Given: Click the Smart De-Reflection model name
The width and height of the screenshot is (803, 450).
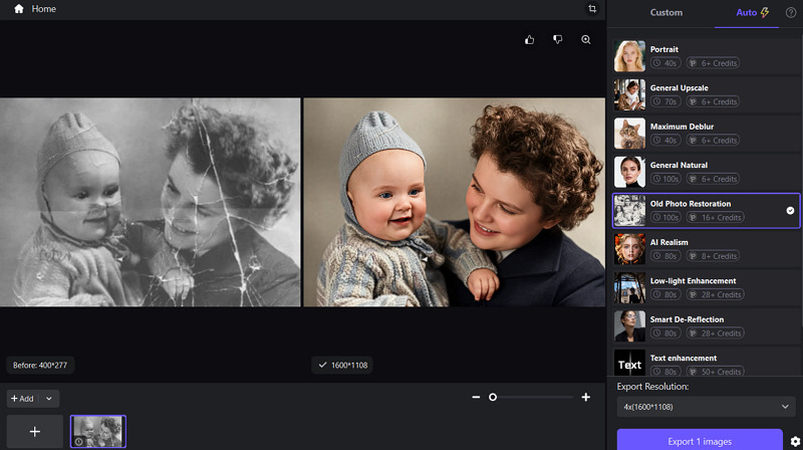Looking at the screenshot, I should click(x=687, y=319).
